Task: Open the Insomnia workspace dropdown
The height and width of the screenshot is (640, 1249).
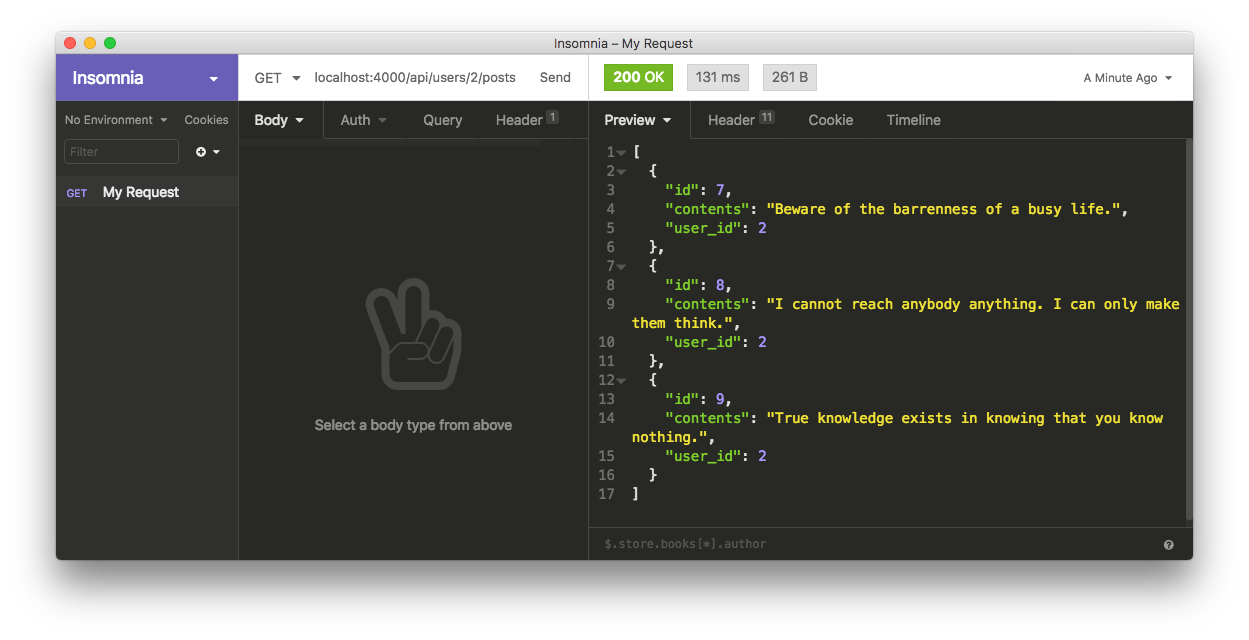Action: click(147, 78)
